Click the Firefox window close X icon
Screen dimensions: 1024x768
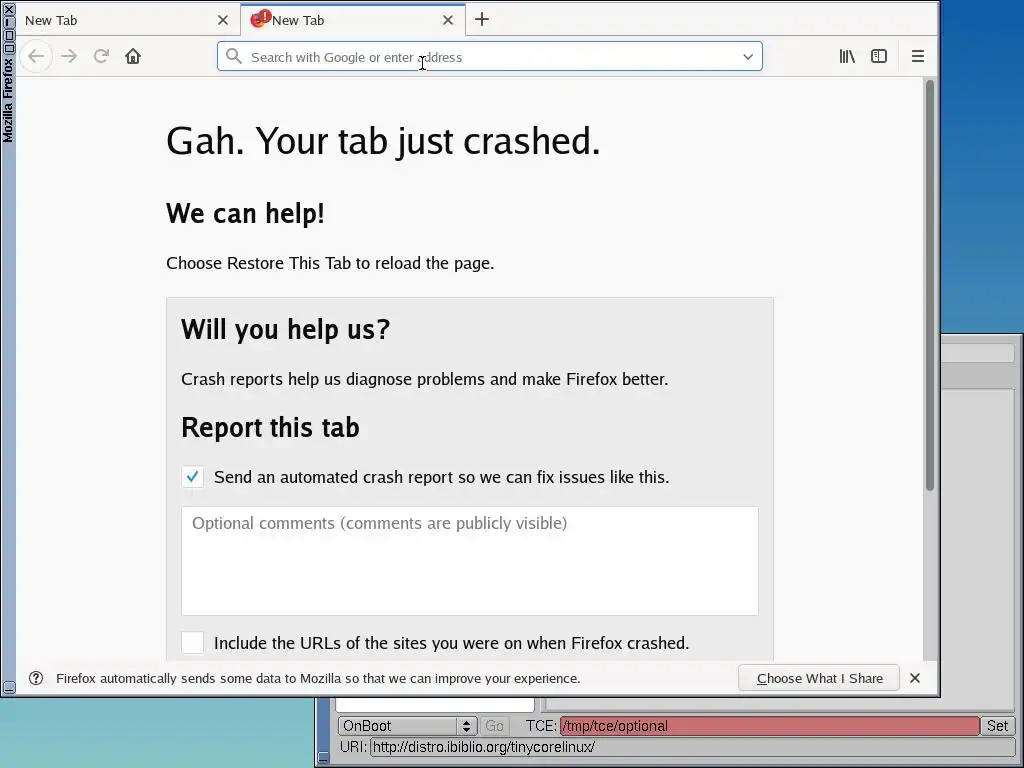click(x=8, y=10)
